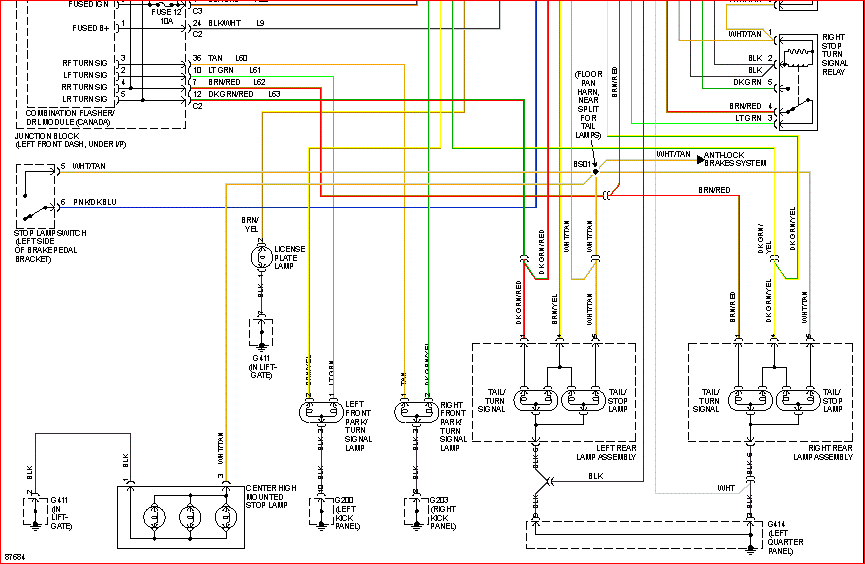Click the right front park/turn lamp bulb symbol
Image resolution: width=865 pixels, height=564 pixels.
pos(416,412)
